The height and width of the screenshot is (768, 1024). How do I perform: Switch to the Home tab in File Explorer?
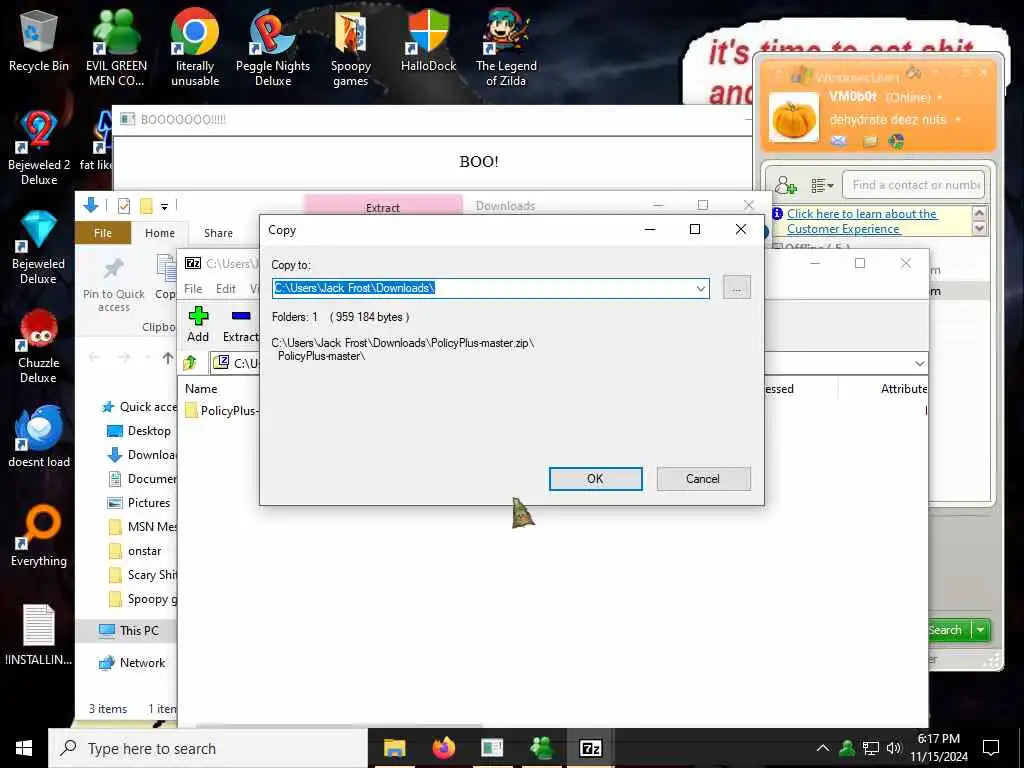pyautogui.click(x=160, y=233)
